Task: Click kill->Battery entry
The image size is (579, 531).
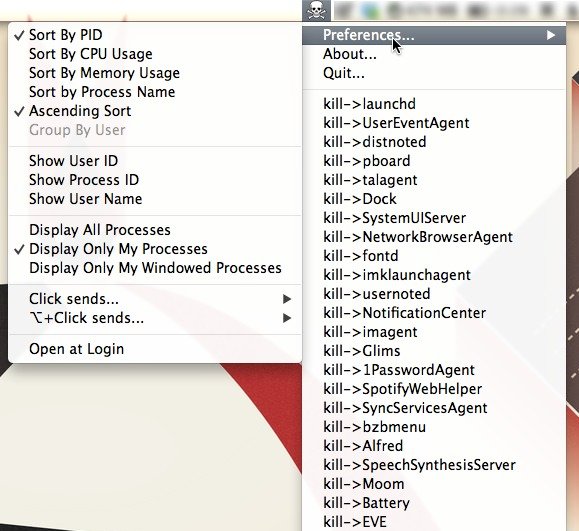Action: point(434,503)
